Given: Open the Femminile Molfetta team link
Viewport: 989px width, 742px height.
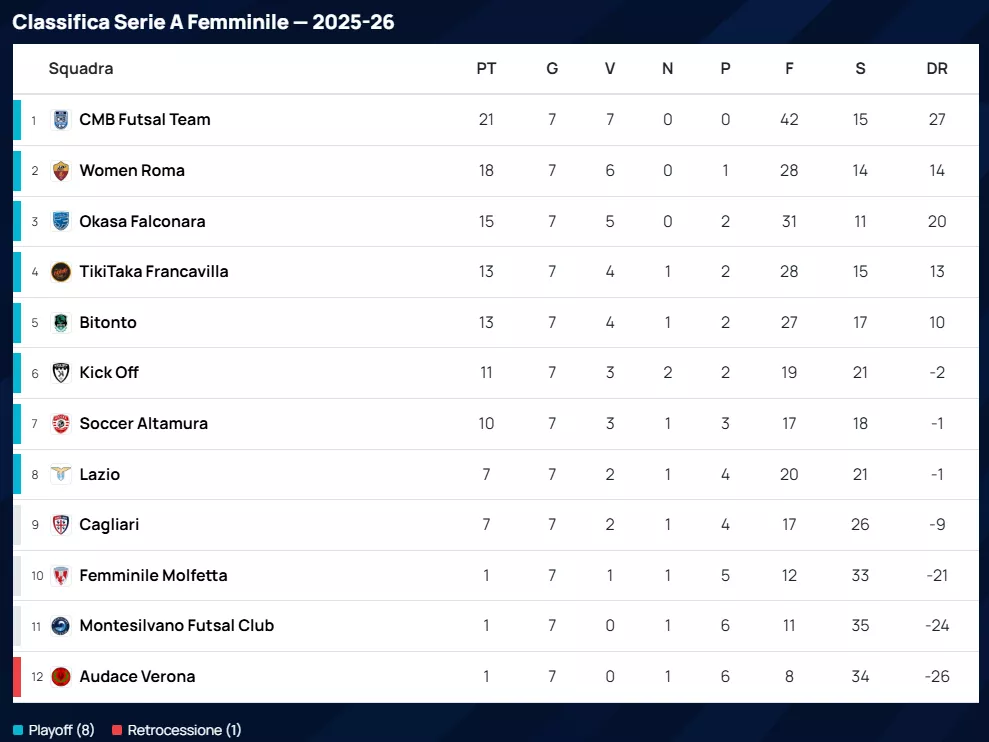Looking at the screenshot, I should point(153,576).
